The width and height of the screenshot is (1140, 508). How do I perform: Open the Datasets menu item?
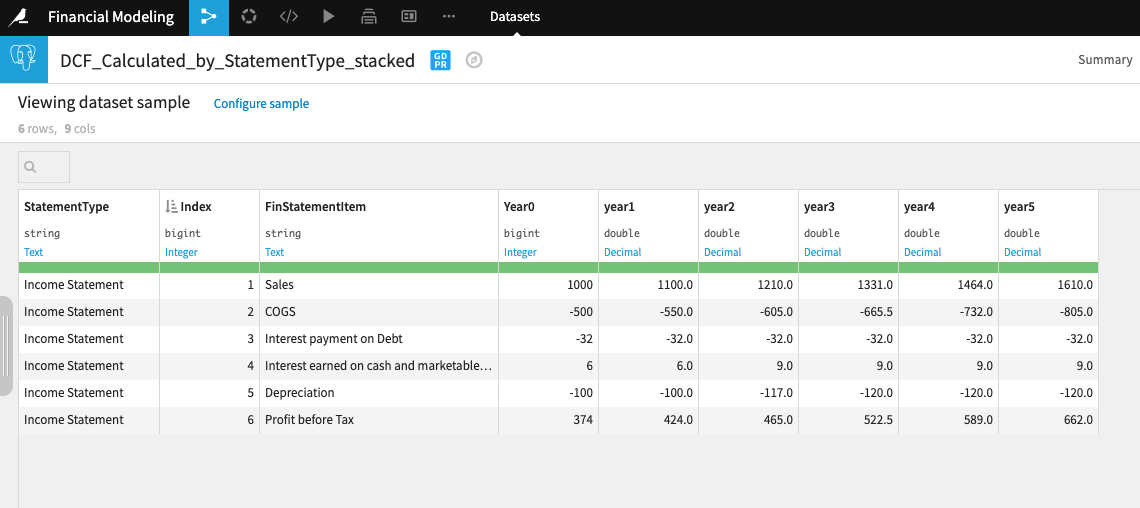pyautogui.click(x=515, y=17)
